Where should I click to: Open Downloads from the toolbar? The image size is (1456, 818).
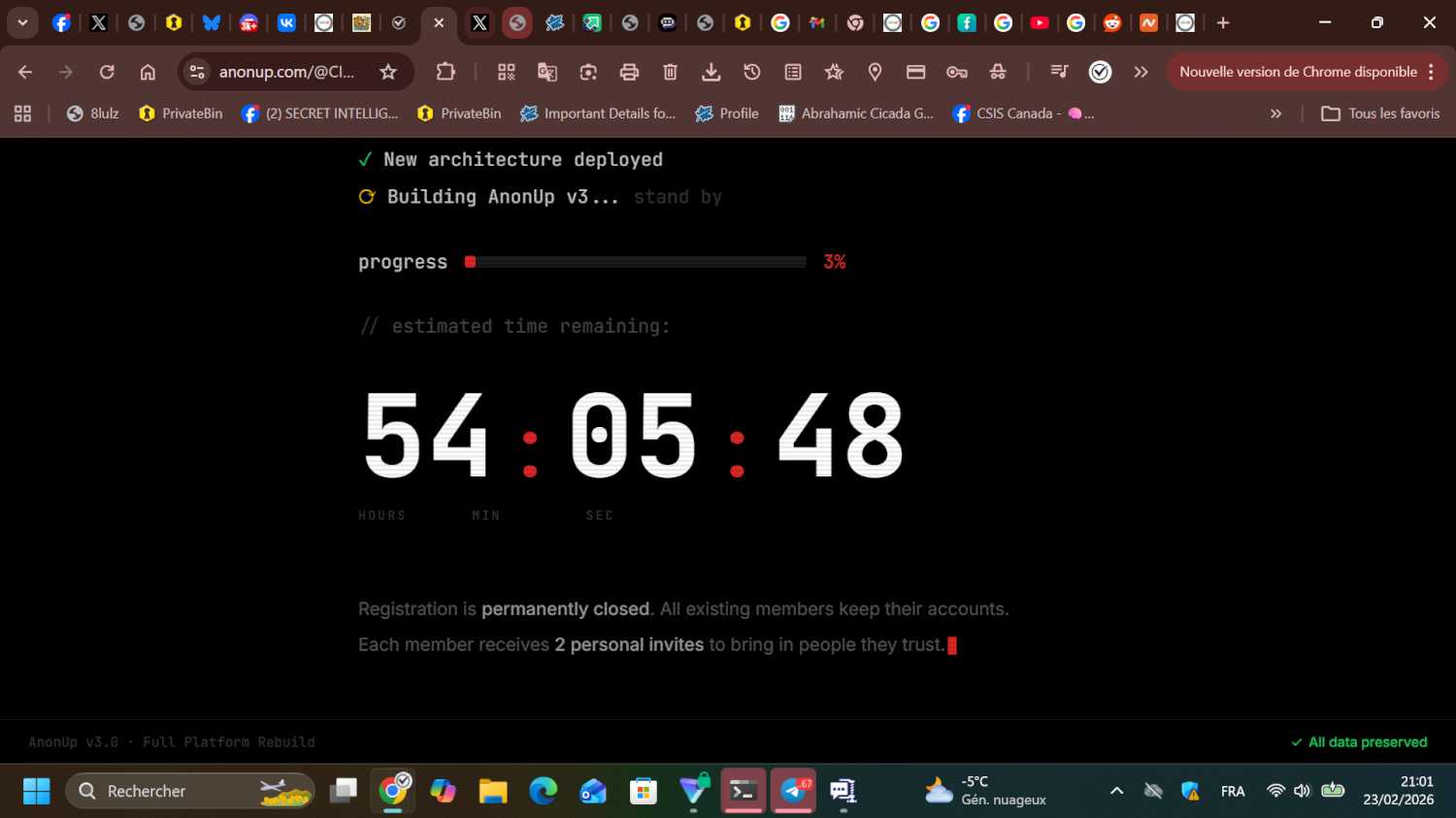(711, 72)
